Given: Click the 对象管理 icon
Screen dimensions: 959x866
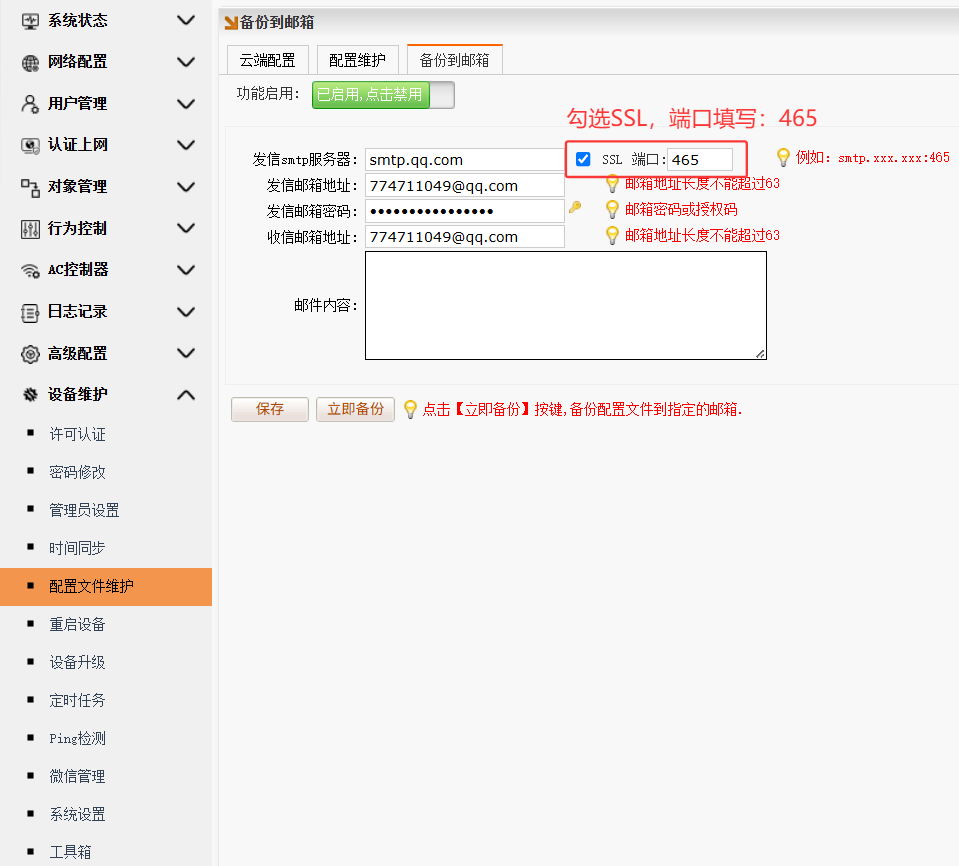Looking at the screenshot, I should tap(30, 187).
